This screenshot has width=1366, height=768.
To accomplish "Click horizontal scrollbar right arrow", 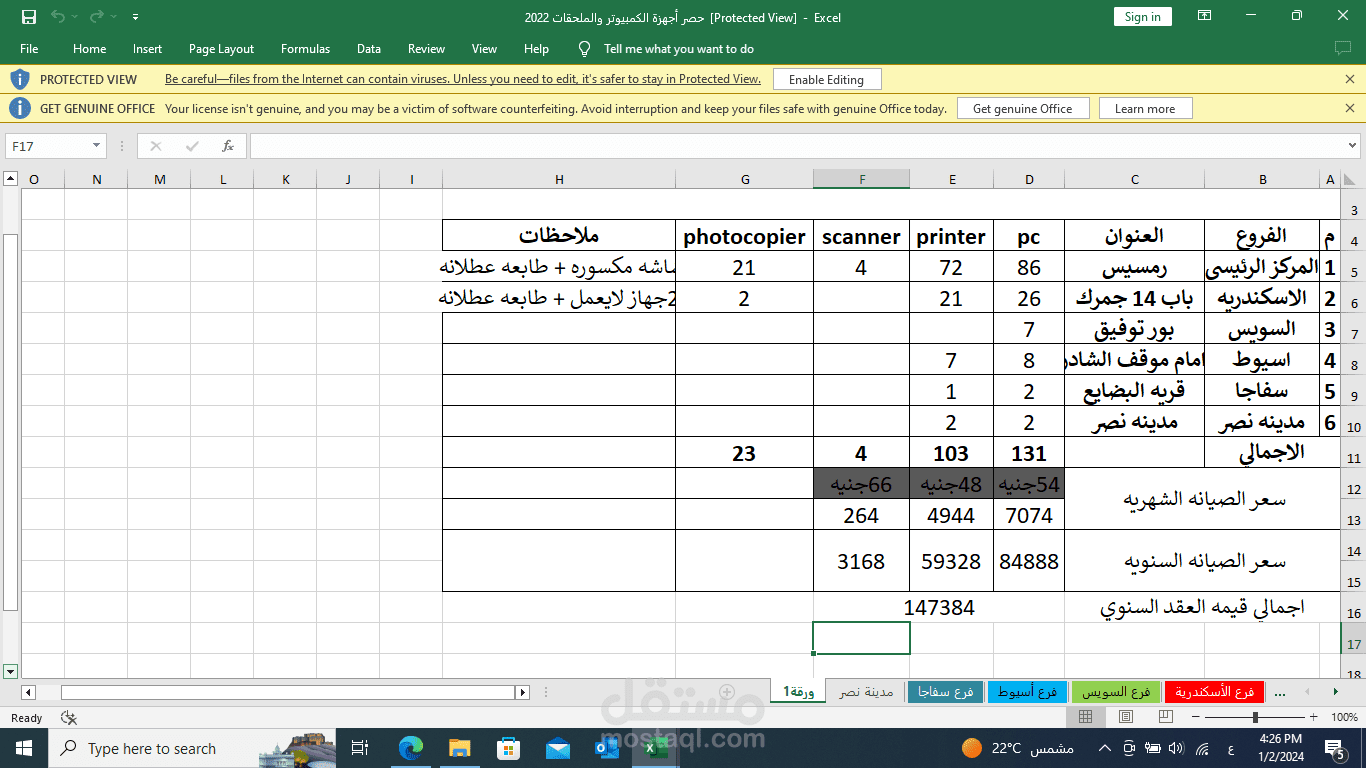I will (523, 692).
